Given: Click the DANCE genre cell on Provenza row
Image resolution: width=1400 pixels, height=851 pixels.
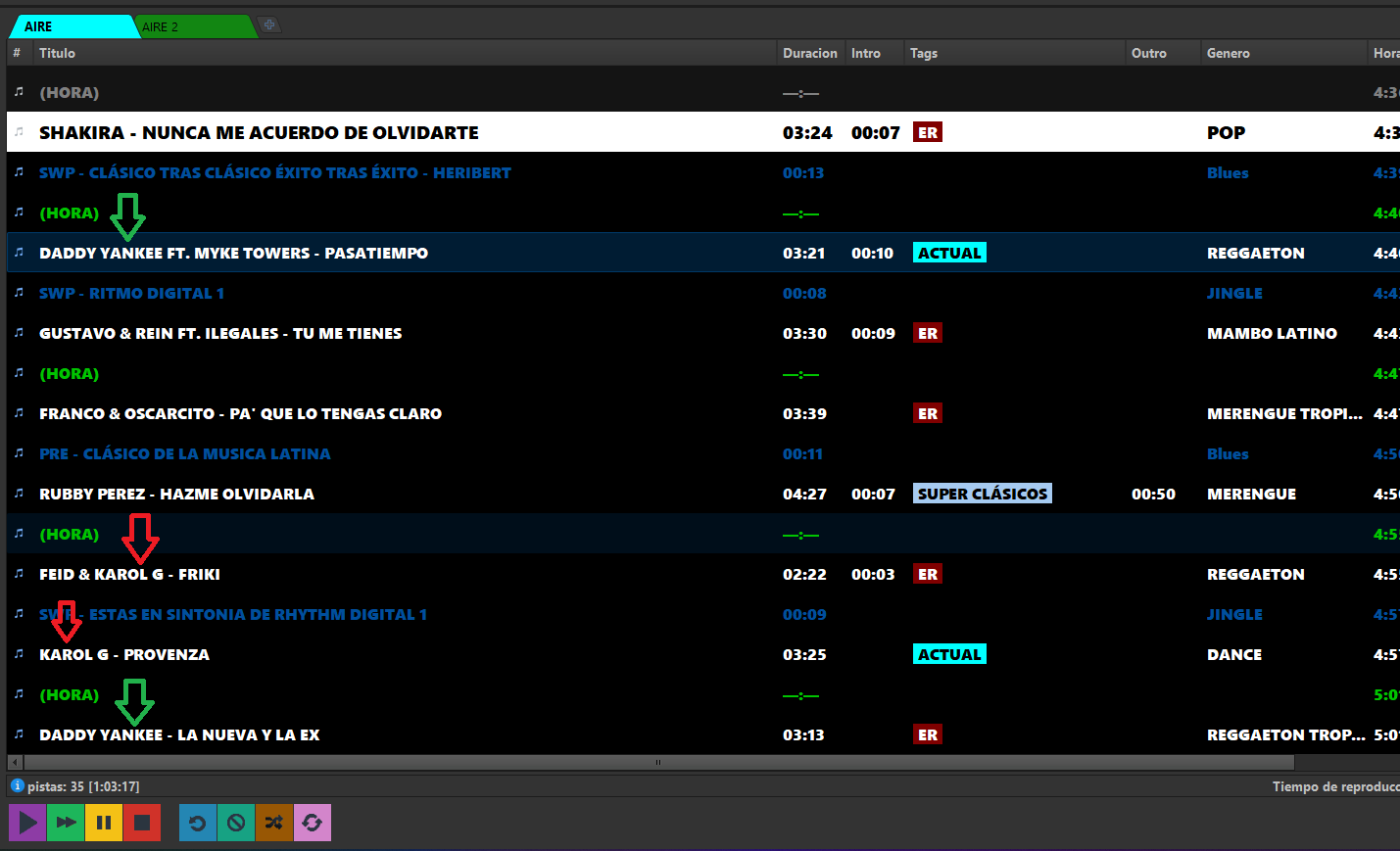Looking at the screenshot, I should [x=1234, y=654].
